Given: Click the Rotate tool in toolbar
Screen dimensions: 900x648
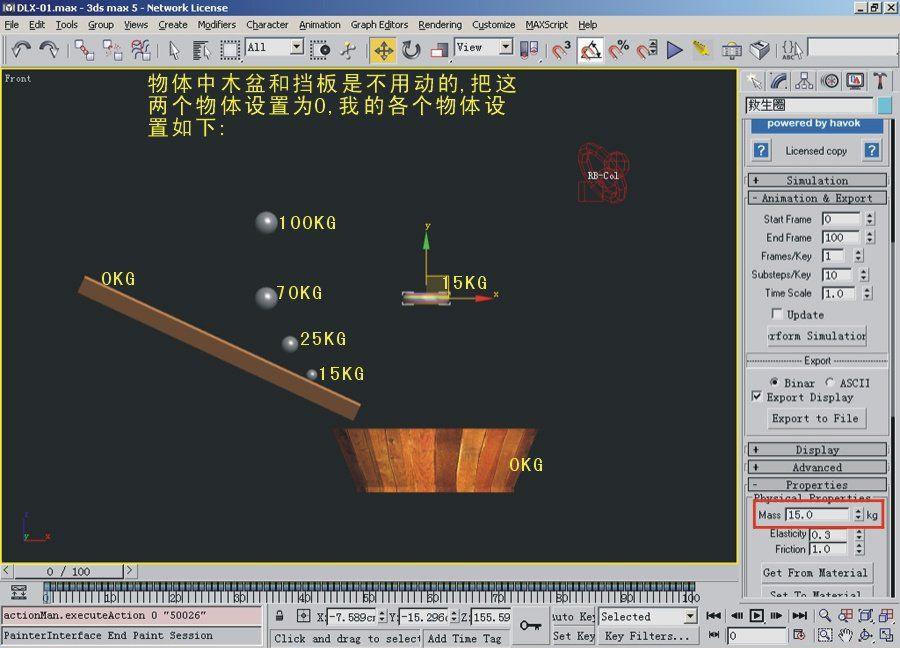Looking at the screenshot, I should [x=411, y=49].
